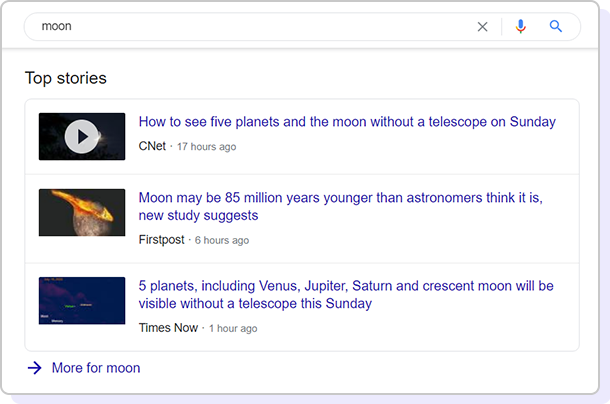Clear the search box with the X icon
The image size is (610, 404).
[x=483, y=27]
